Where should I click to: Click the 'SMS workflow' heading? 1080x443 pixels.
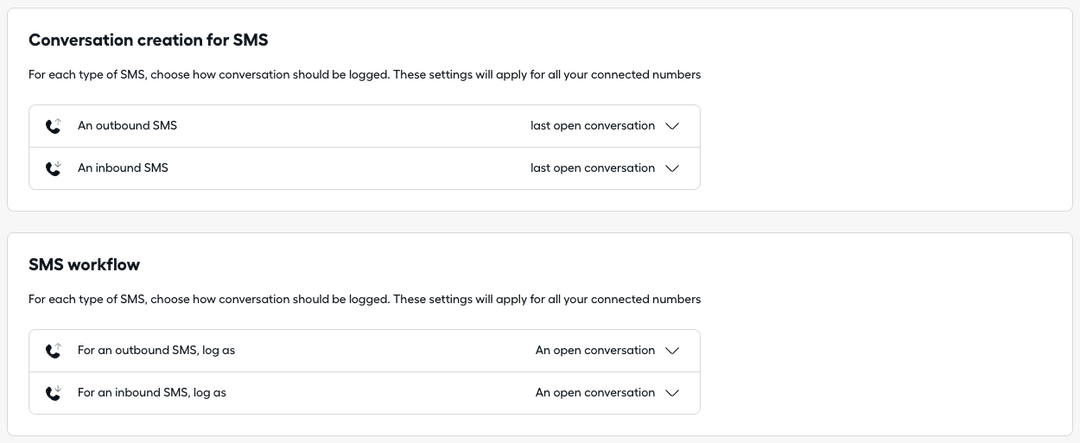click(84, 265)
